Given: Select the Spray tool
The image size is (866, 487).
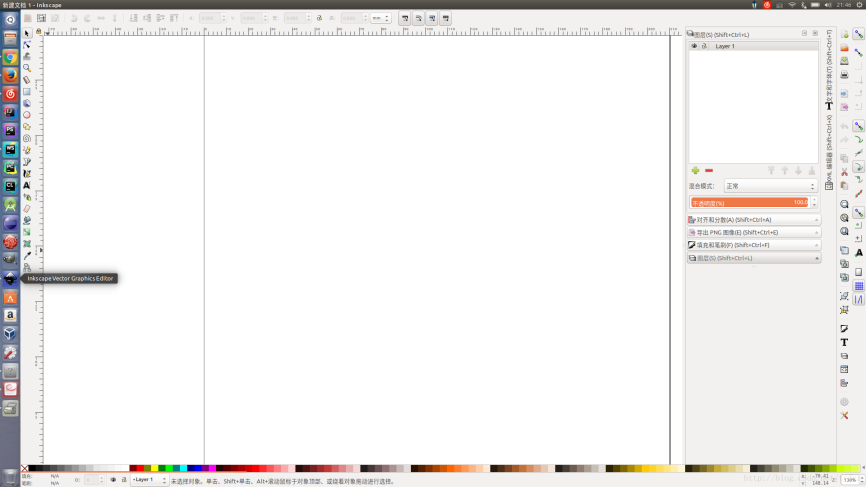Looking at the screenshot, I should pos(27,197).
